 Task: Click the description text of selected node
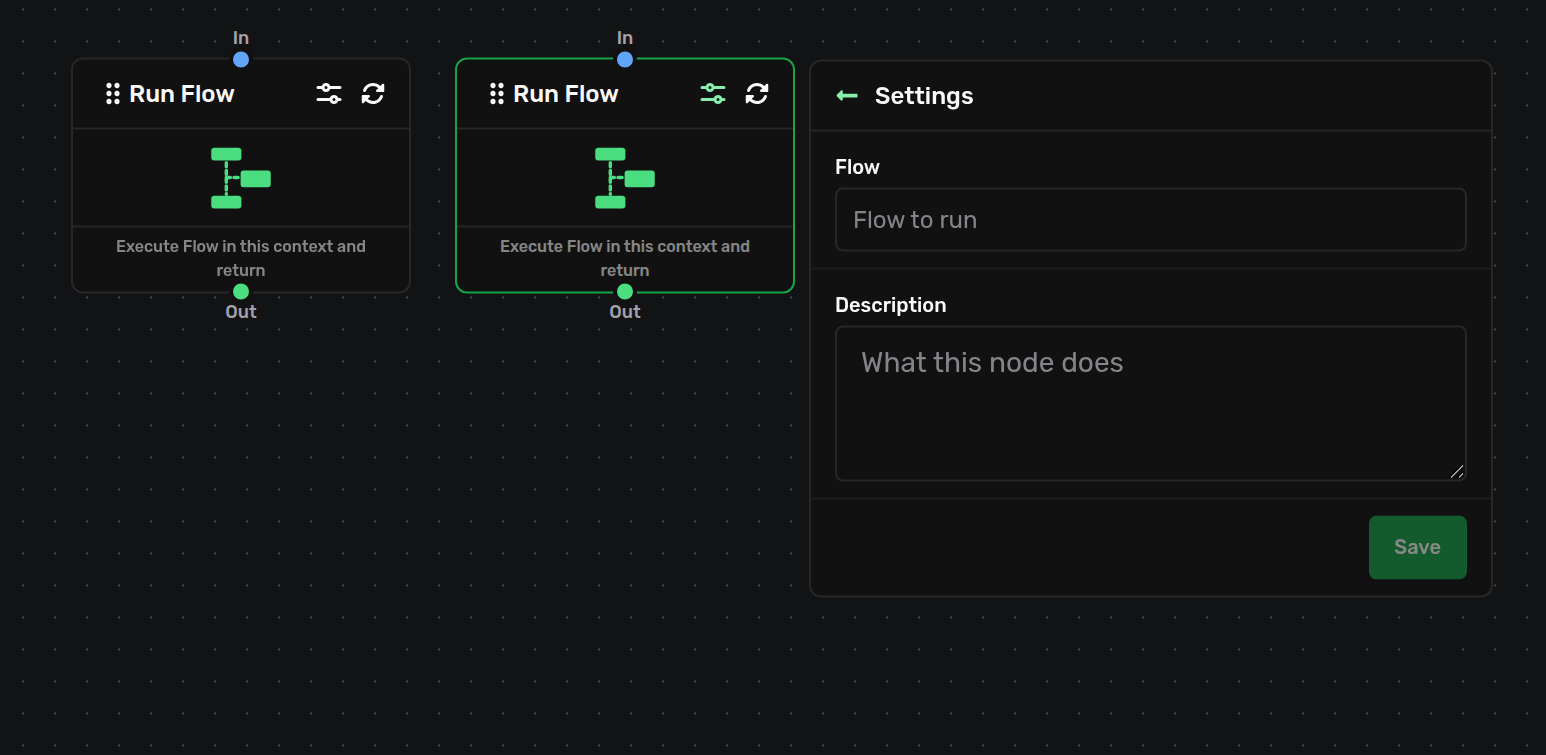coord(625,258)
